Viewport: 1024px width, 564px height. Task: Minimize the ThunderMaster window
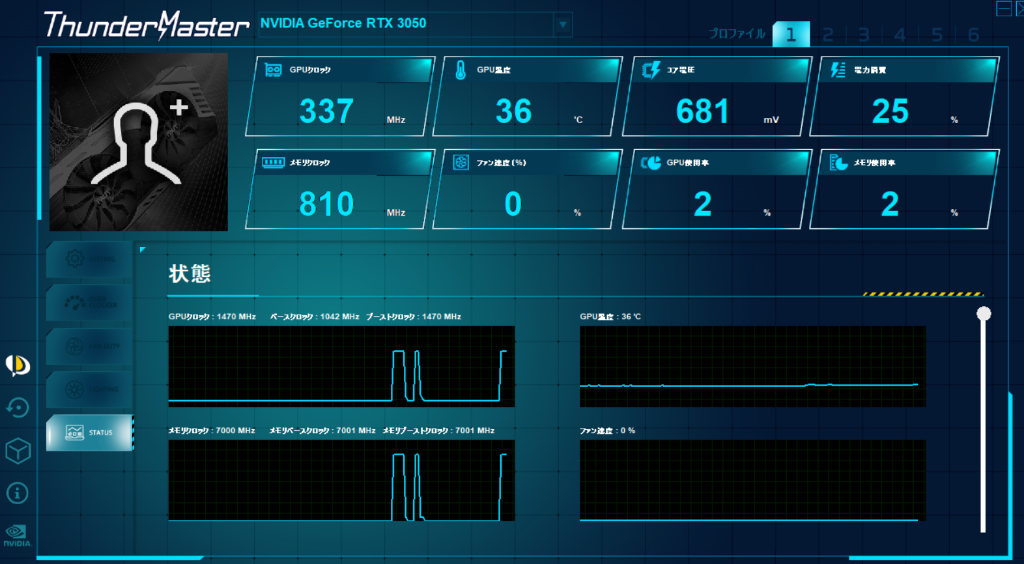(1003, 8)
